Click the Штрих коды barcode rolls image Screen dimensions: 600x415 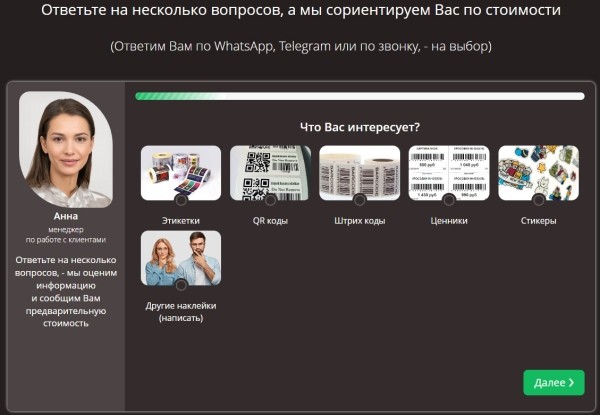(359, 173)
